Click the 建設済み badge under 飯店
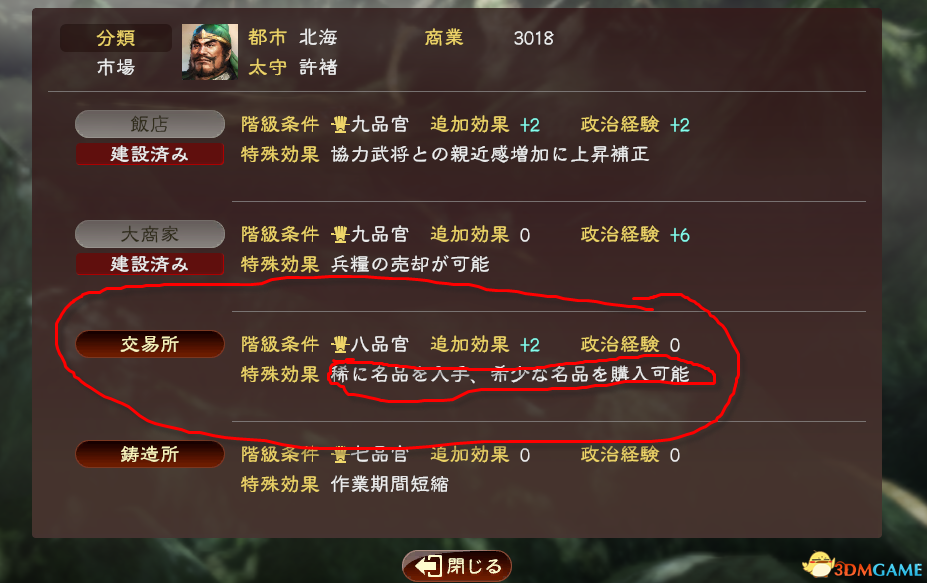 click(x=150, y=154)
